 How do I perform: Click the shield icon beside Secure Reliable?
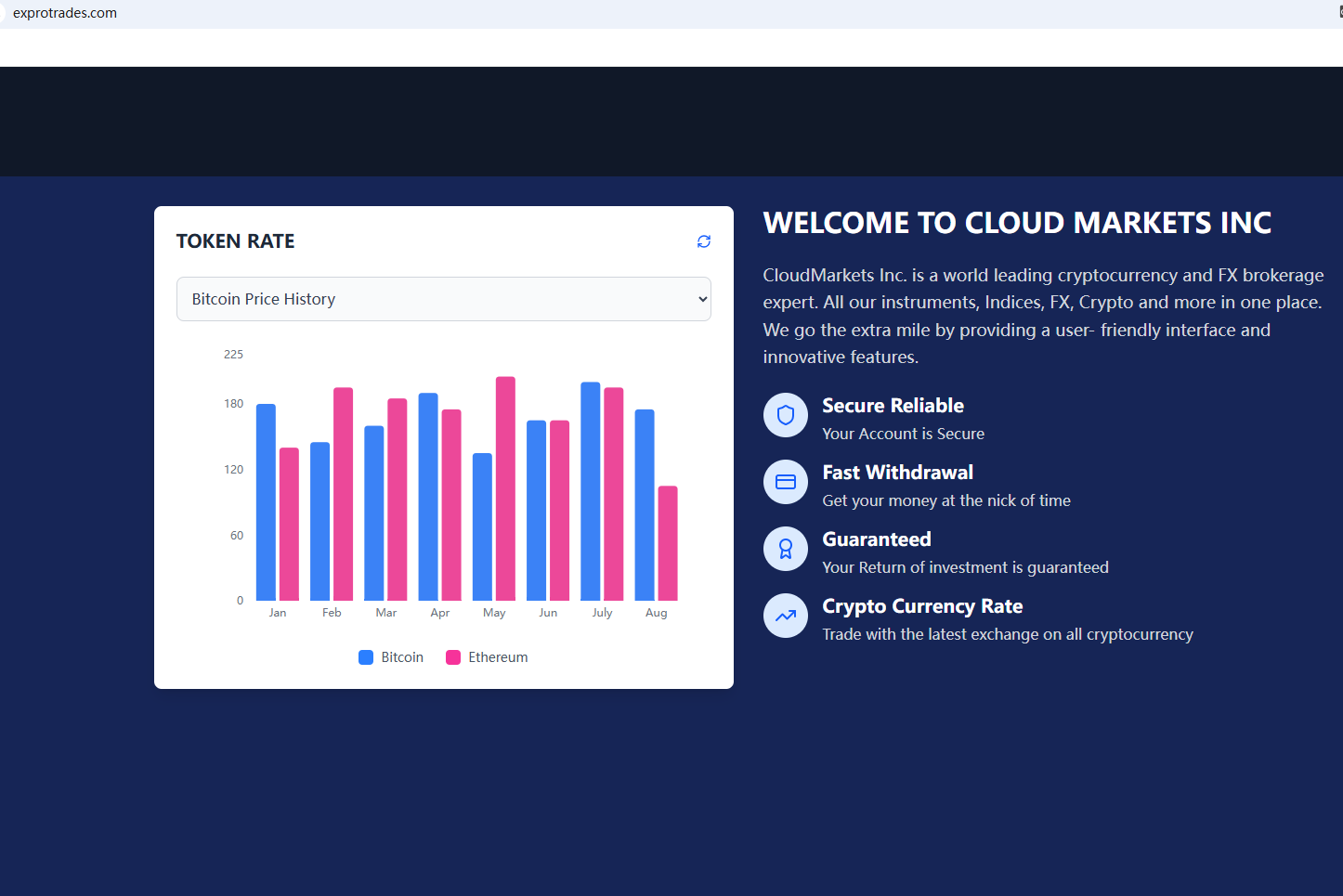[x=786, y=415]
